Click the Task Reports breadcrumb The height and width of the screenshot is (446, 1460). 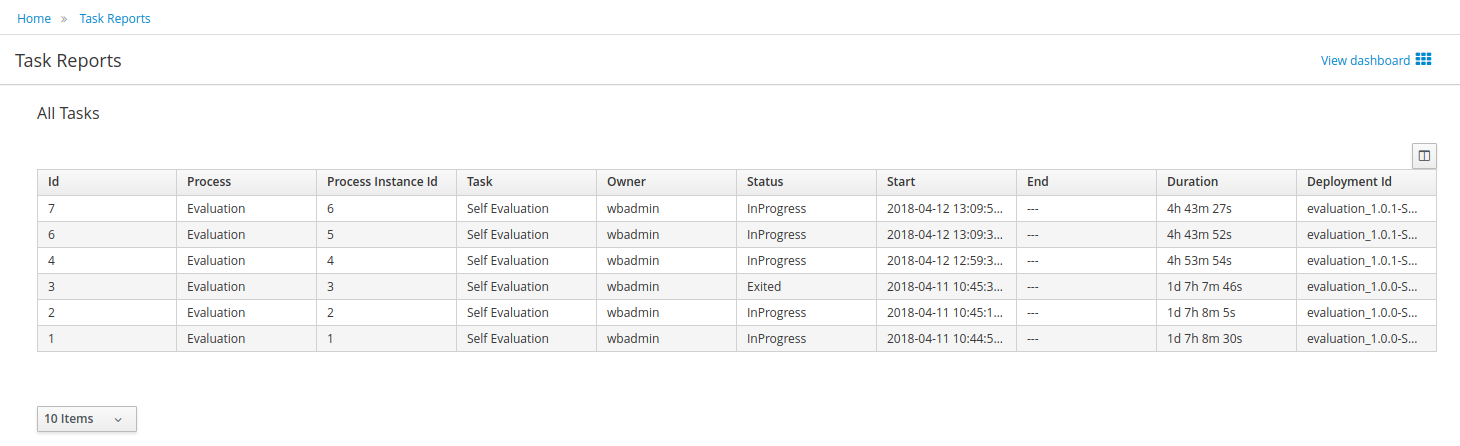115,18
